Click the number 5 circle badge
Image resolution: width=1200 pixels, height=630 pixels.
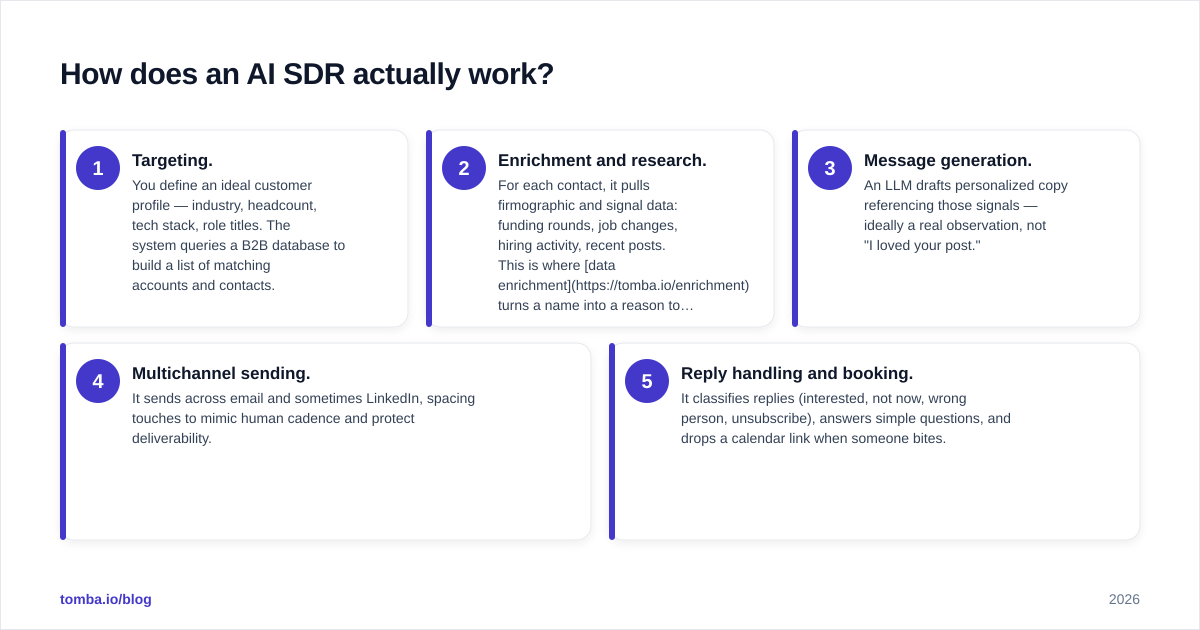(x=647, y=381)
